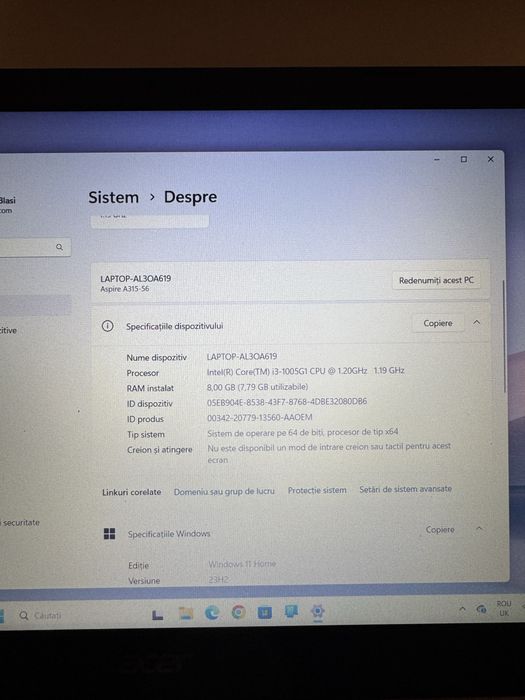
Task: Open Domeniu sau grup de lucru link
Action: tap(224, 492)
